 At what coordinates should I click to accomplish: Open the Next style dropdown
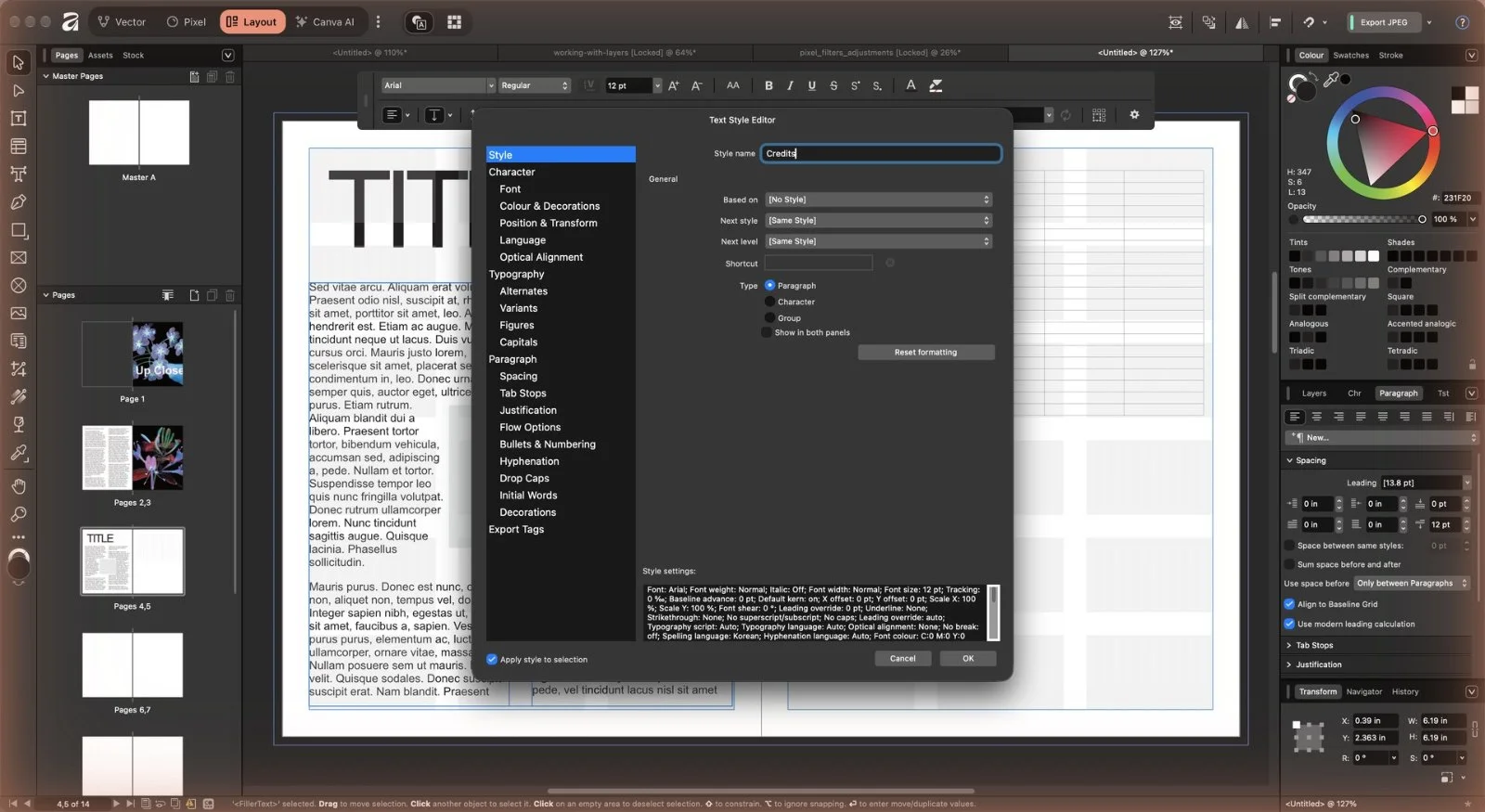[x=879, y=221]
